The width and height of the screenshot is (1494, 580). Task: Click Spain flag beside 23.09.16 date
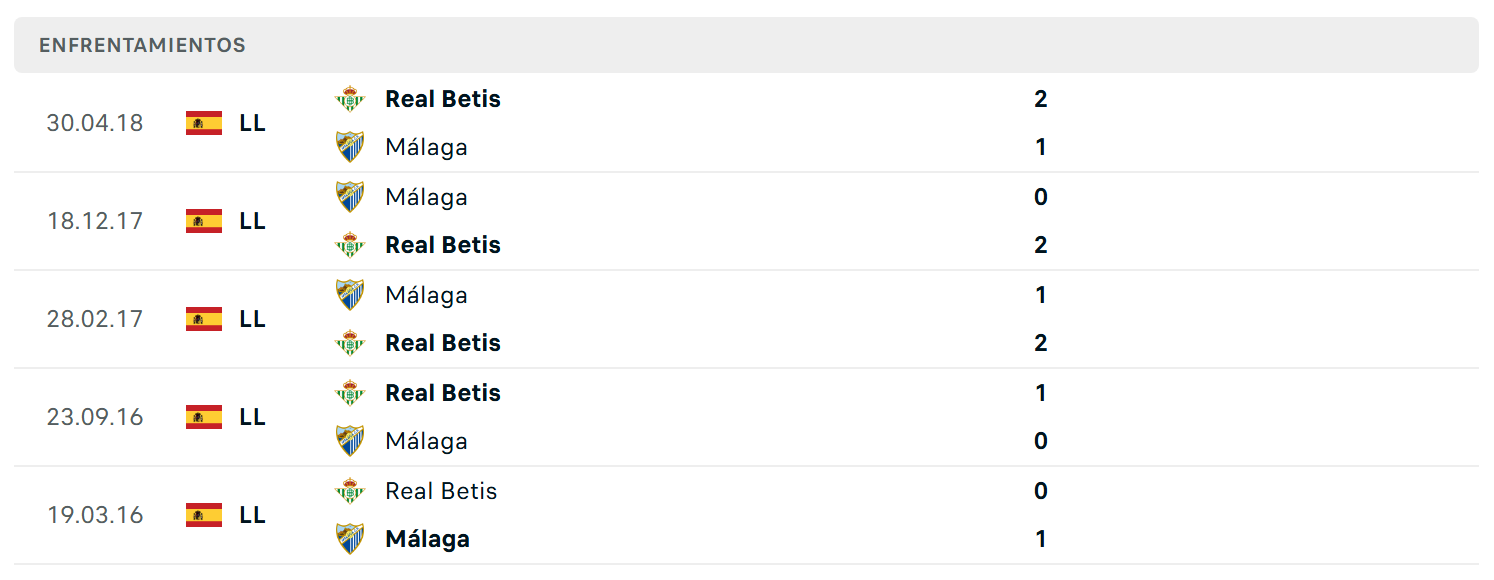[204, 417]
